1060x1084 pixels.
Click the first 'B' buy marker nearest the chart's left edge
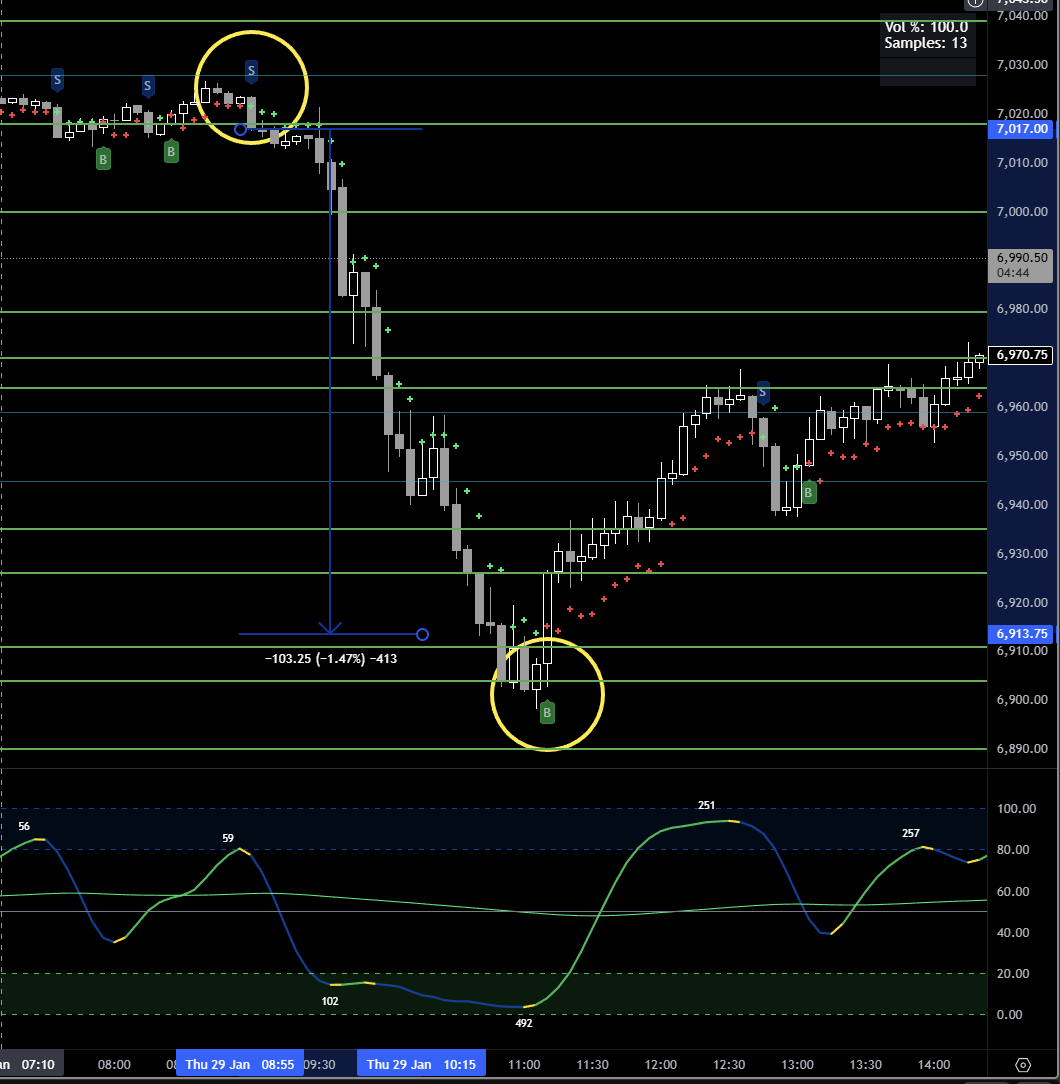tap(103, 159)
